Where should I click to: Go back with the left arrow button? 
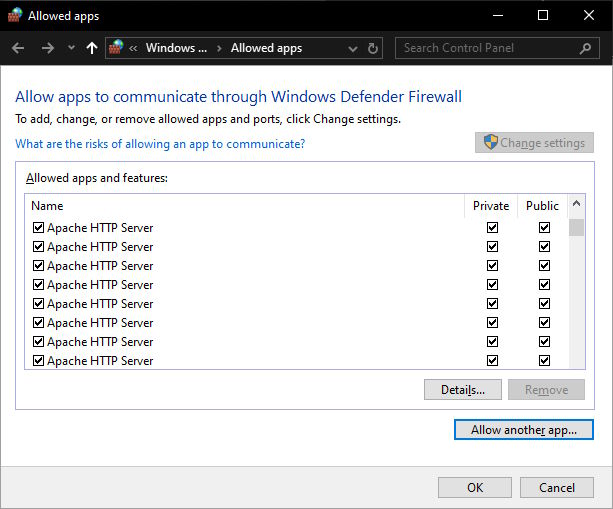(18, 48)
